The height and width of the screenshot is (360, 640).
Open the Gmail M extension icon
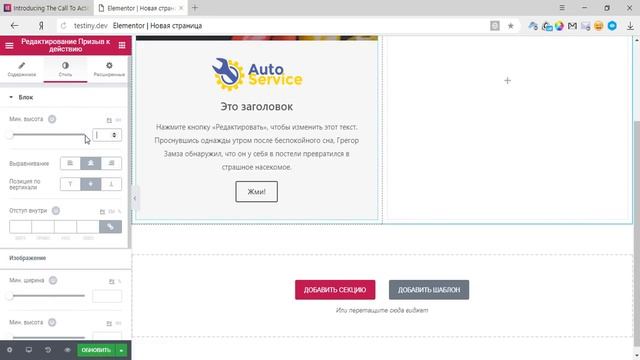coord(572,26)
